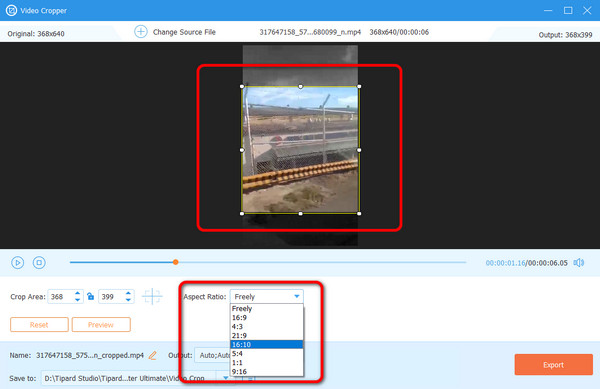Choose 4:3 aspect ratio option
This screenshot has width=600, height=389.
267,327
